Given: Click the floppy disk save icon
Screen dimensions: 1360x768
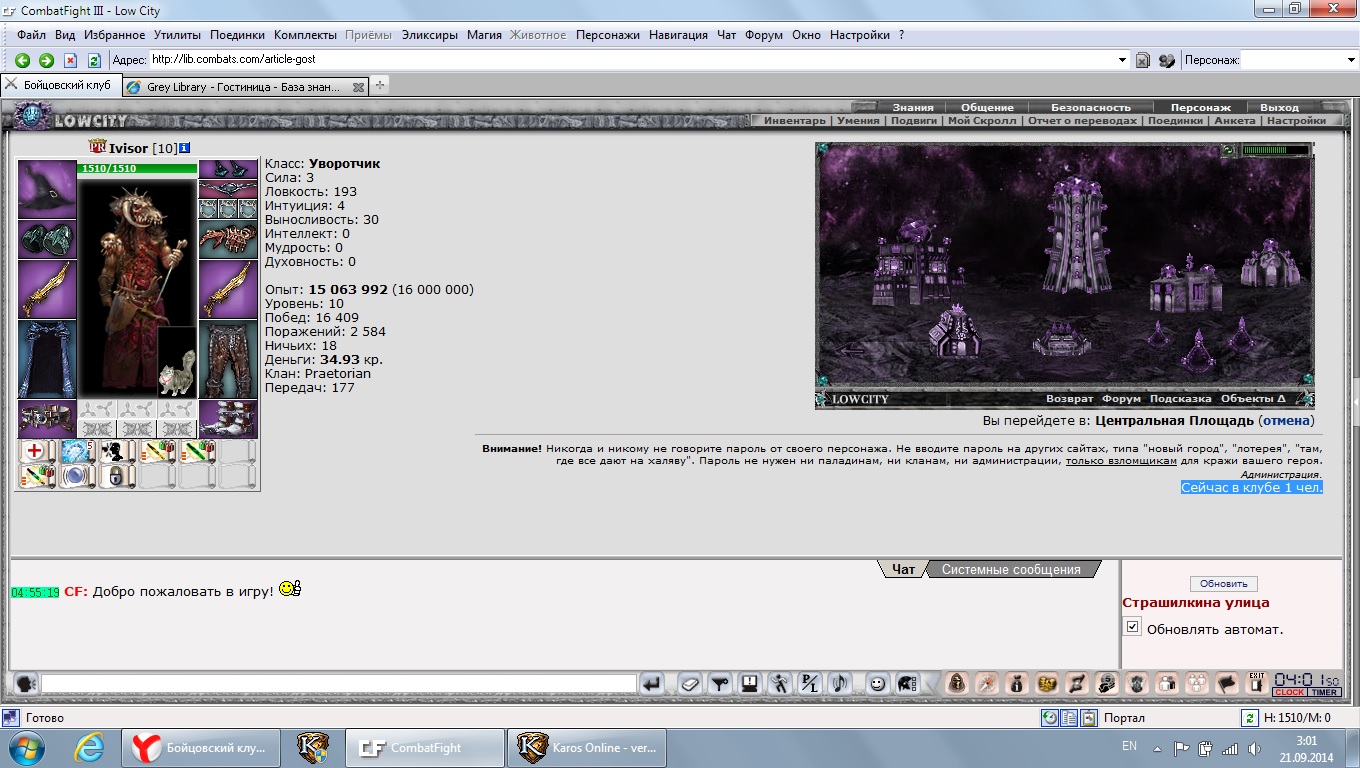Looking at the screenshot, I should (749, 684).
